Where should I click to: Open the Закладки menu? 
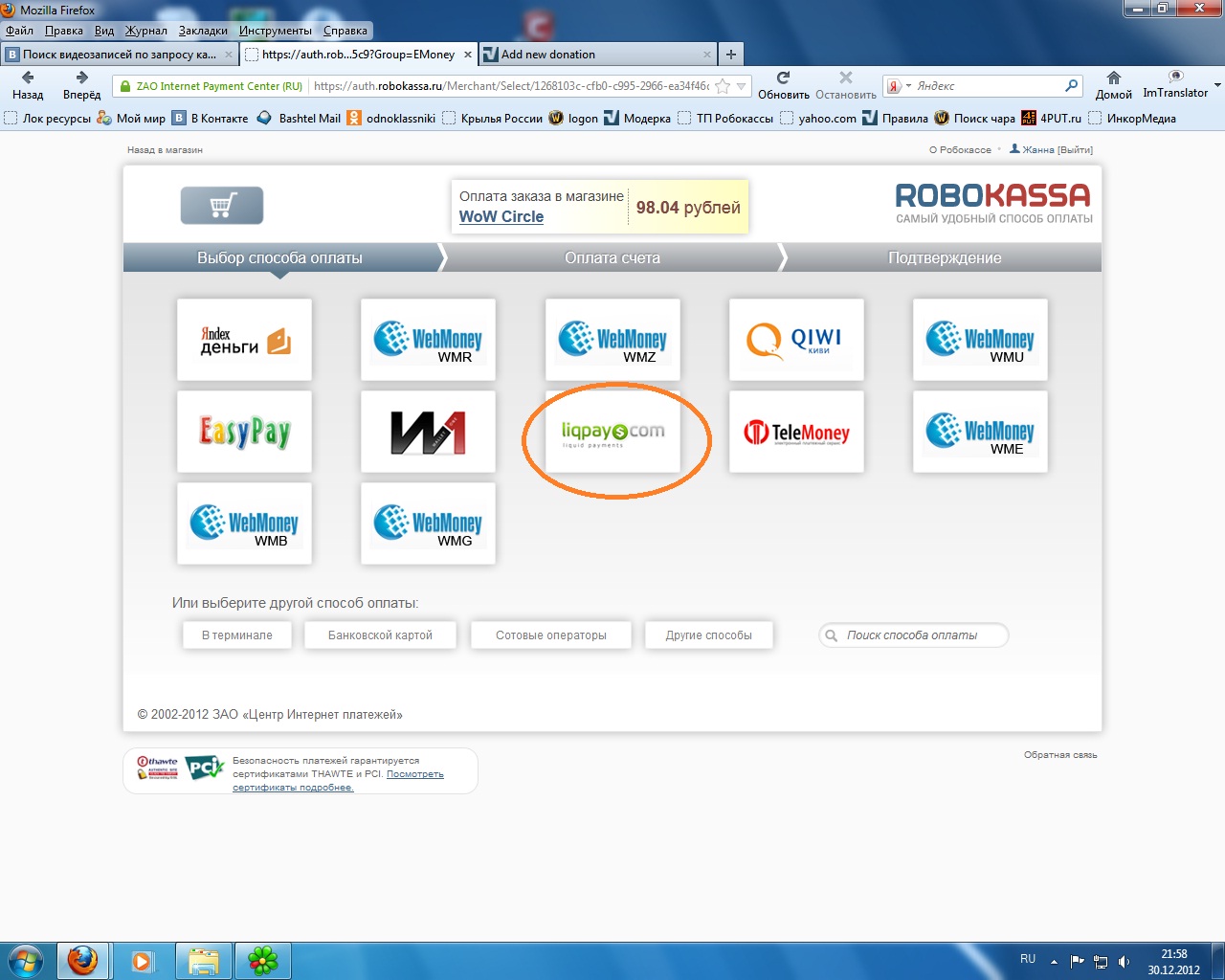[203, 31]
